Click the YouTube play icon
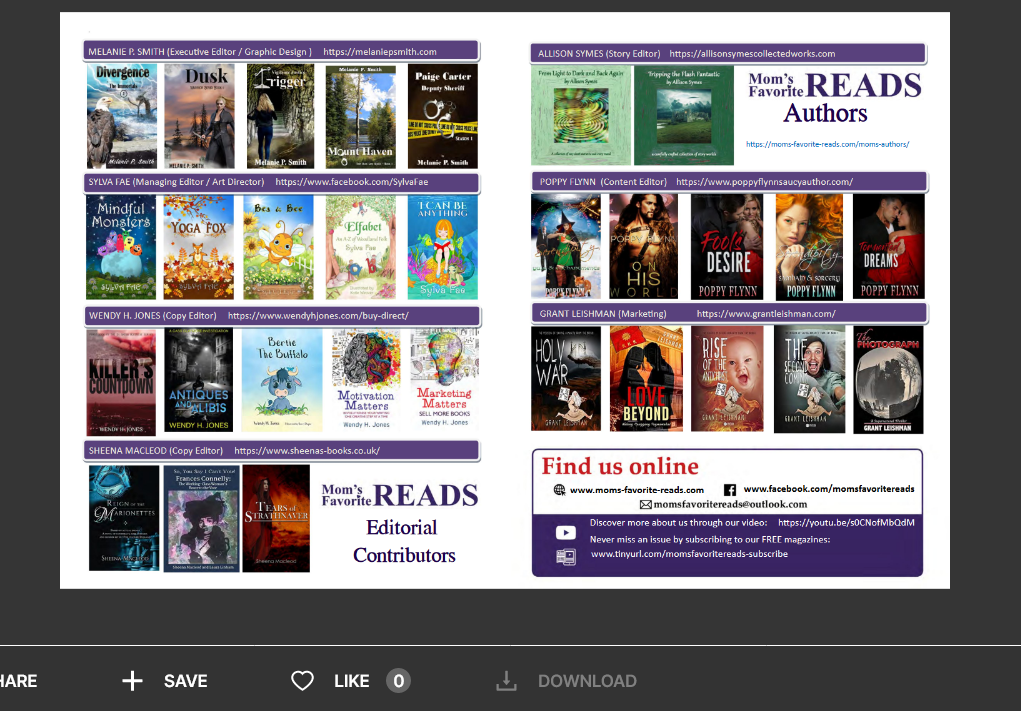The image size is (1021, 711). pos(565,533)
